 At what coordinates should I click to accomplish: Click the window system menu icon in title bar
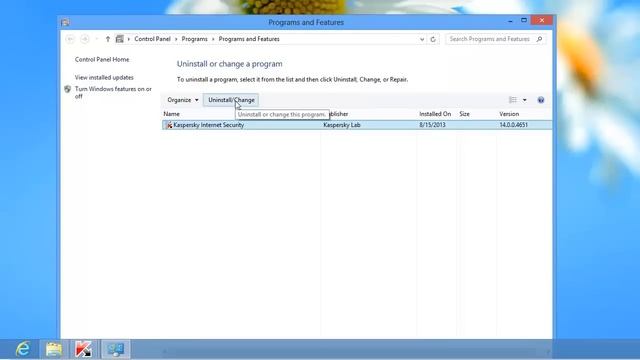tap(65, 22)
